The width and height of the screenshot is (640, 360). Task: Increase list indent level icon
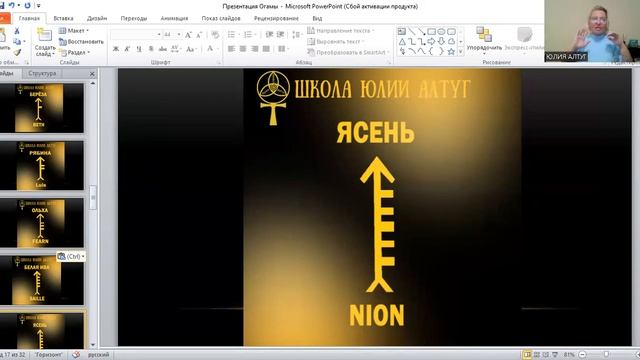pyautogui.click(x=280, y=35)
